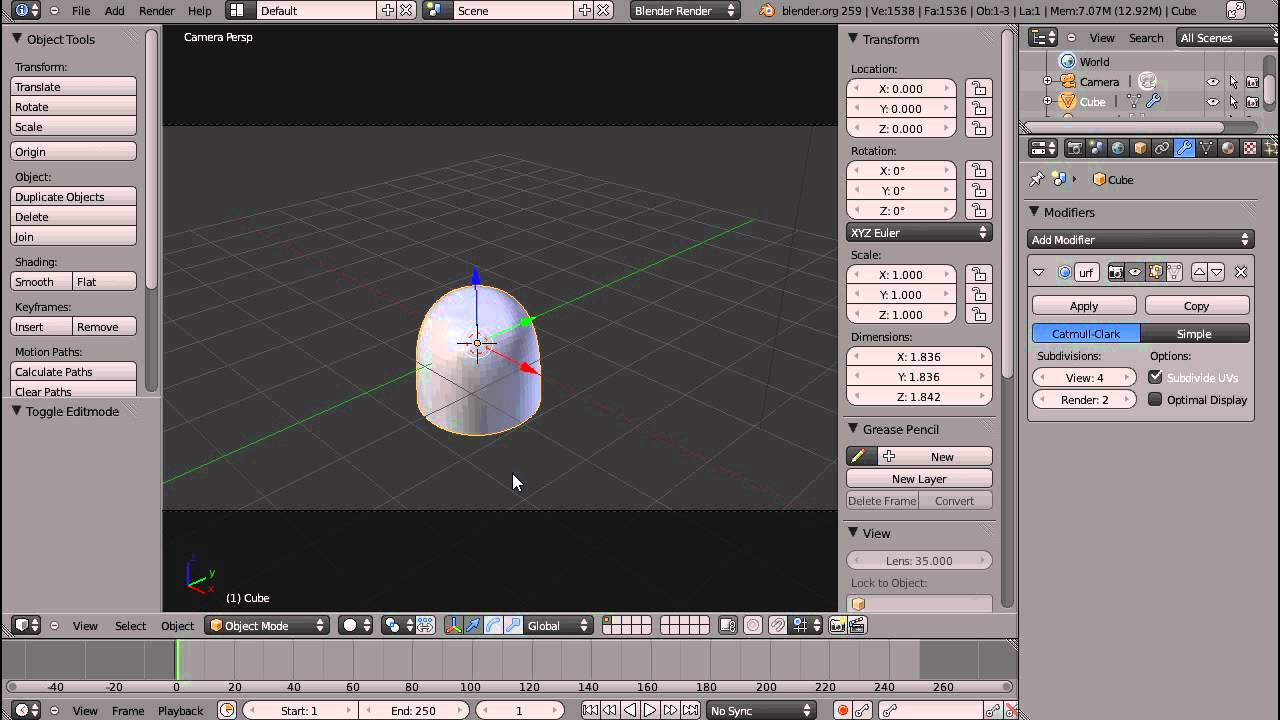
Task: Toggle Cube selectability cursor in outliner
Action: 1233,102
